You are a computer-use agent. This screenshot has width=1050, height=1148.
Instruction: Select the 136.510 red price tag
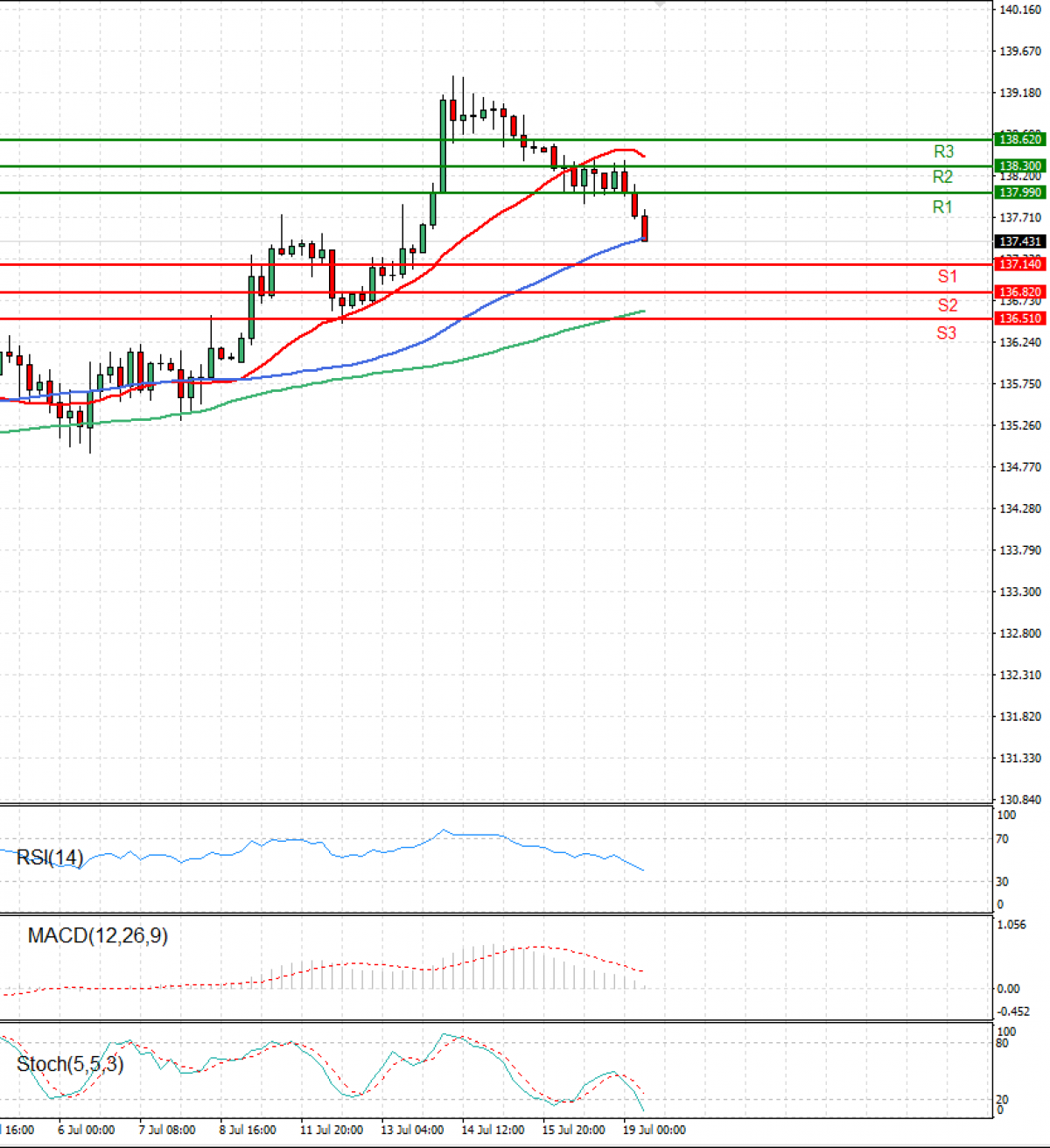1020,318
